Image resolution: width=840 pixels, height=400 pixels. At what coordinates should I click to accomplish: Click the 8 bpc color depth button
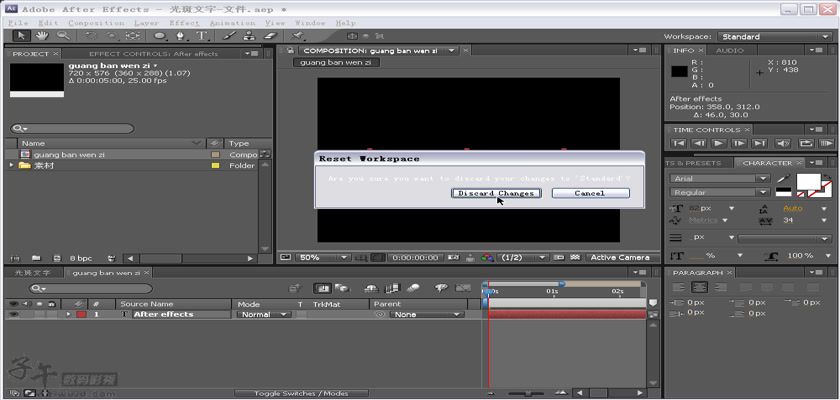(x=80, y=258)
